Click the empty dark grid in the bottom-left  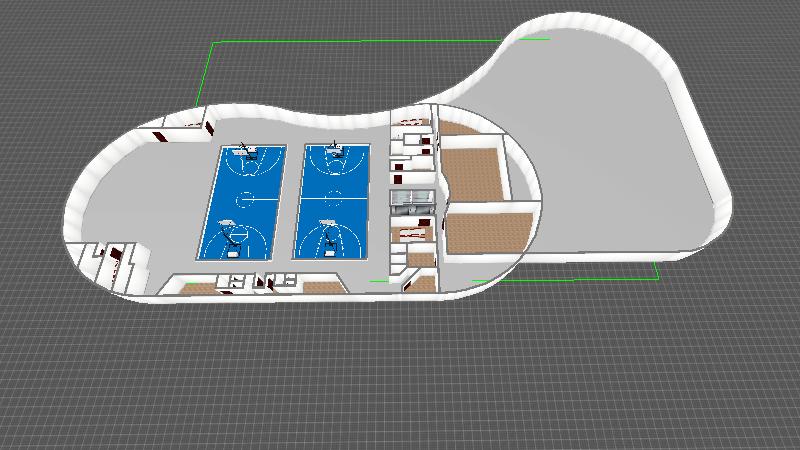pos(100,380)
